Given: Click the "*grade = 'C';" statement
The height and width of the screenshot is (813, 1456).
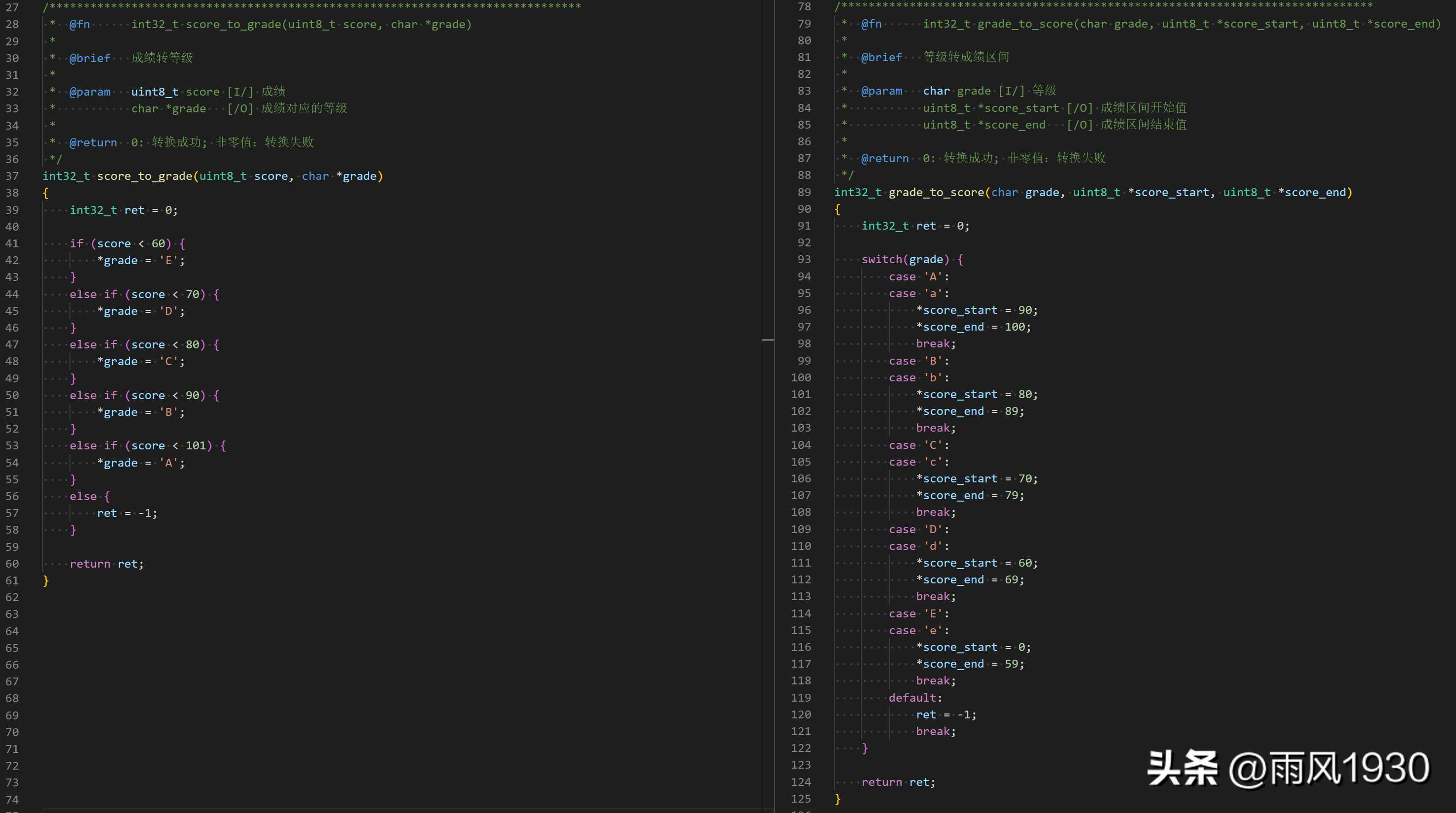Looking at the screenshot, I should (141, 361).
